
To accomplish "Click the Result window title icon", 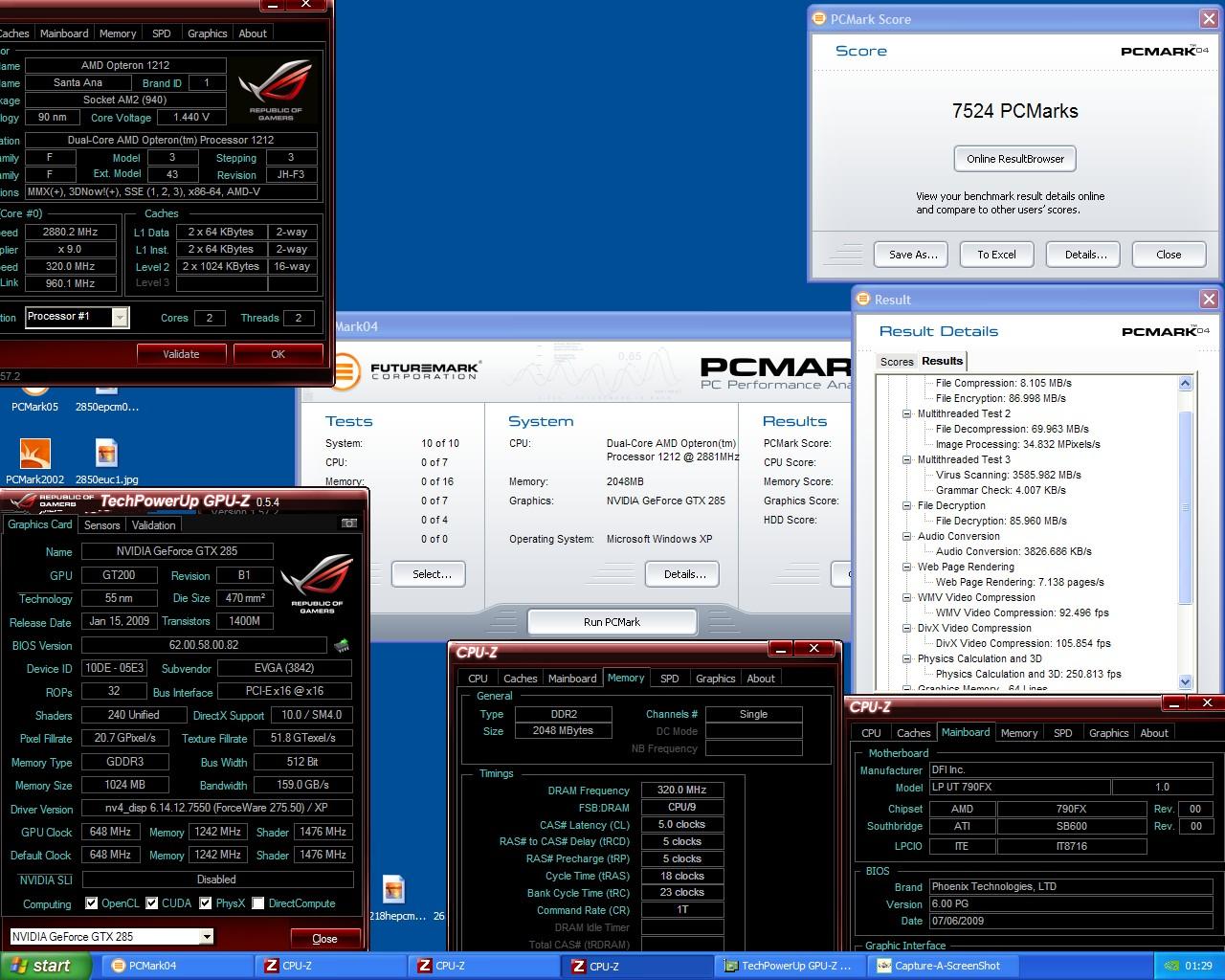I will pyautogui.click(x=862, y=299).
